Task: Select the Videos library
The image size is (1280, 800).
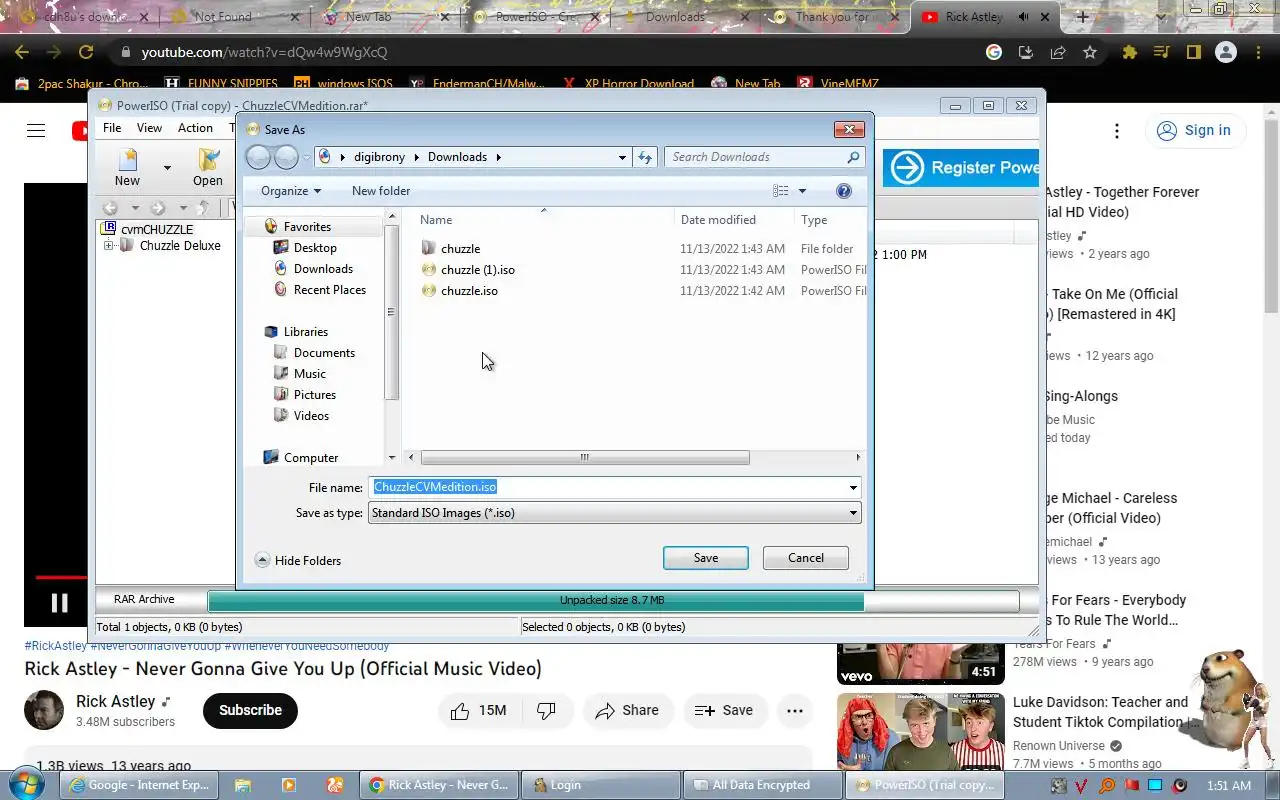Action: [311, 416]
